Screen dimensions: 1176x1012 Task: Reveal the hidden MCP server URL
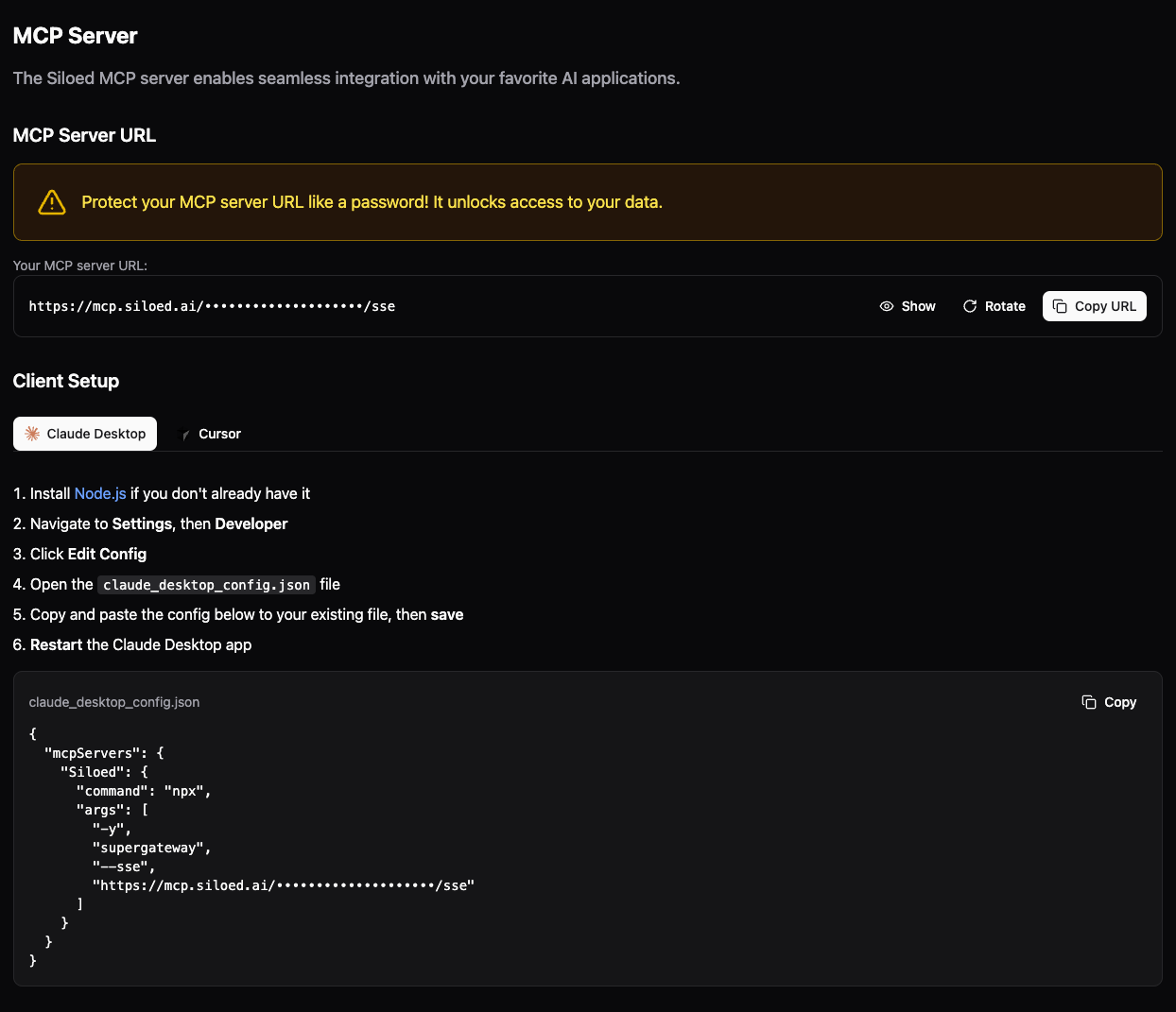point(907,306)
